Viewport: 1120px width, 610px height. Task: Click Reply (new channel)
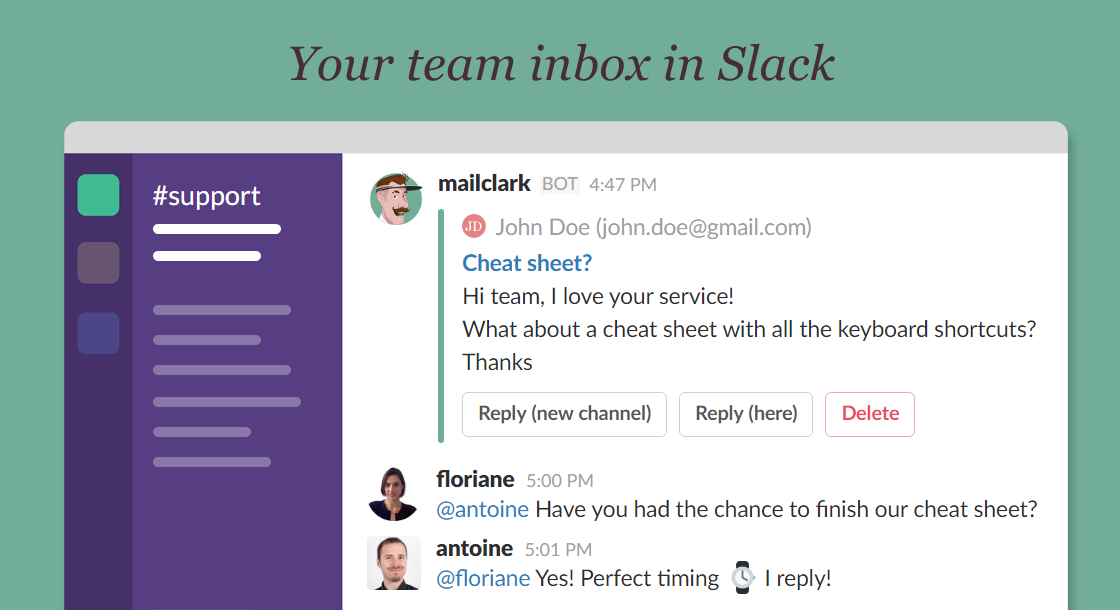pos(564,413)
